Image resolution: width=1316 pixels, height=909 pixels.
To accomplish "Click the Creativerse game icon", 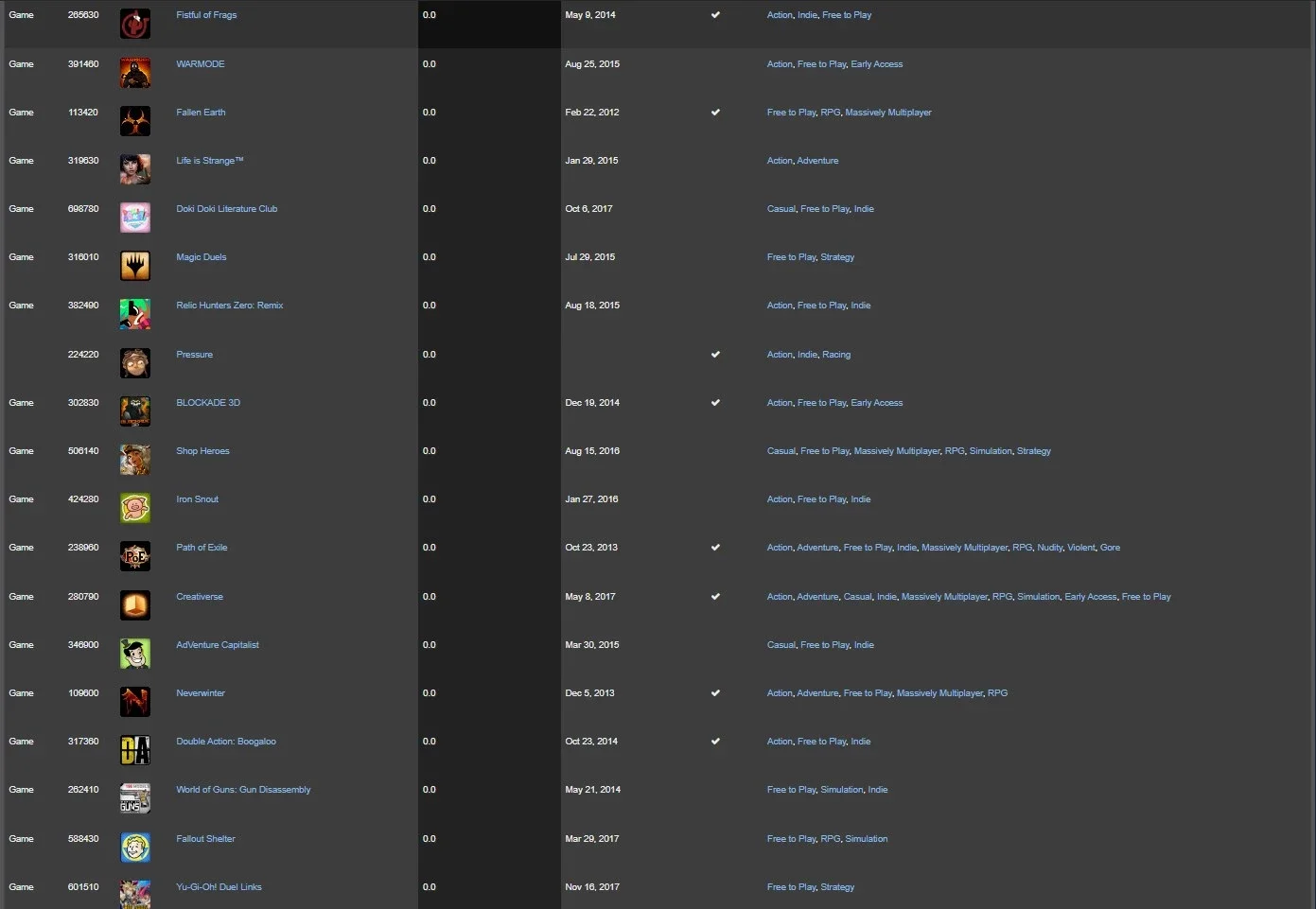I will pos(135,605).
